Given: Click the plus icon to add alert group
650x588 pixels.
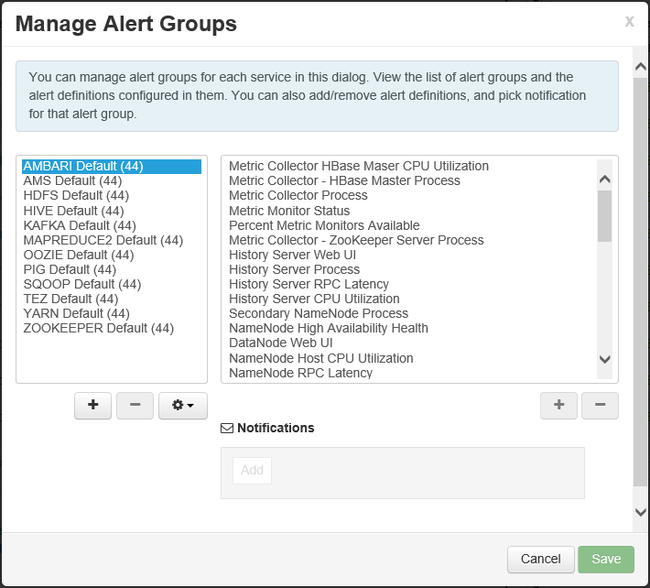Looking at the screenshot, I should click(93, 405).
